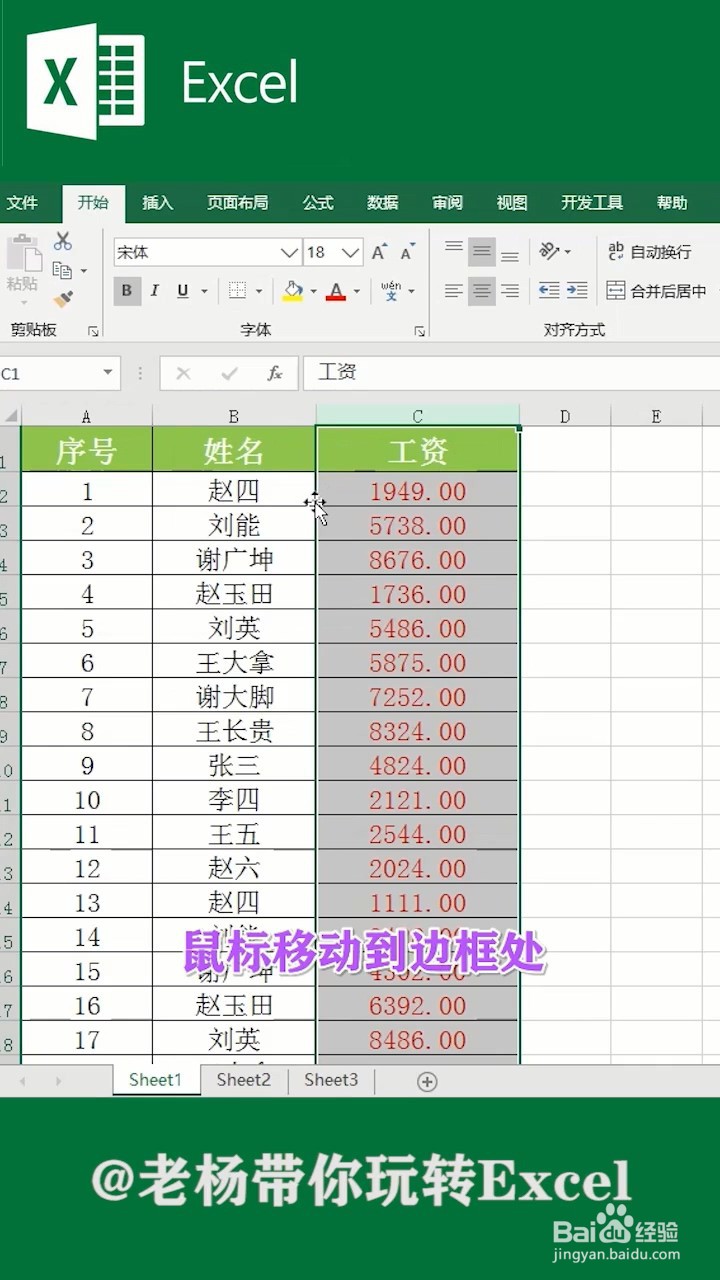Click the text orientation icon
The height and width of the screenshot is (1280, 720).
coord(549,251)
